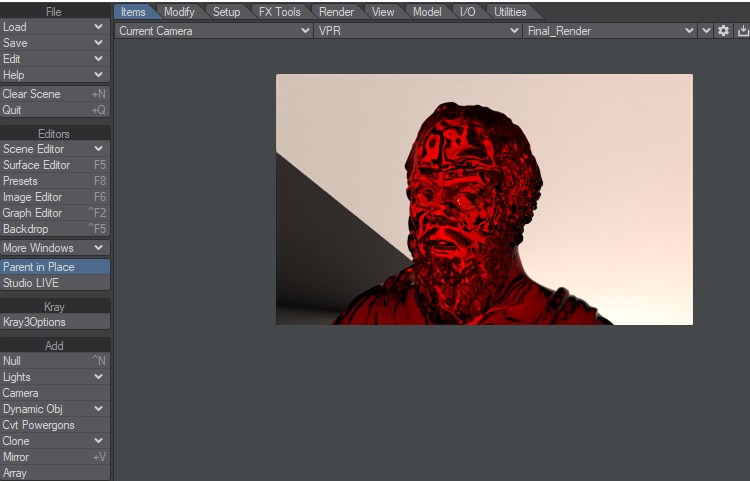Expand the Final_Render preset dropdown

(609, 31)
